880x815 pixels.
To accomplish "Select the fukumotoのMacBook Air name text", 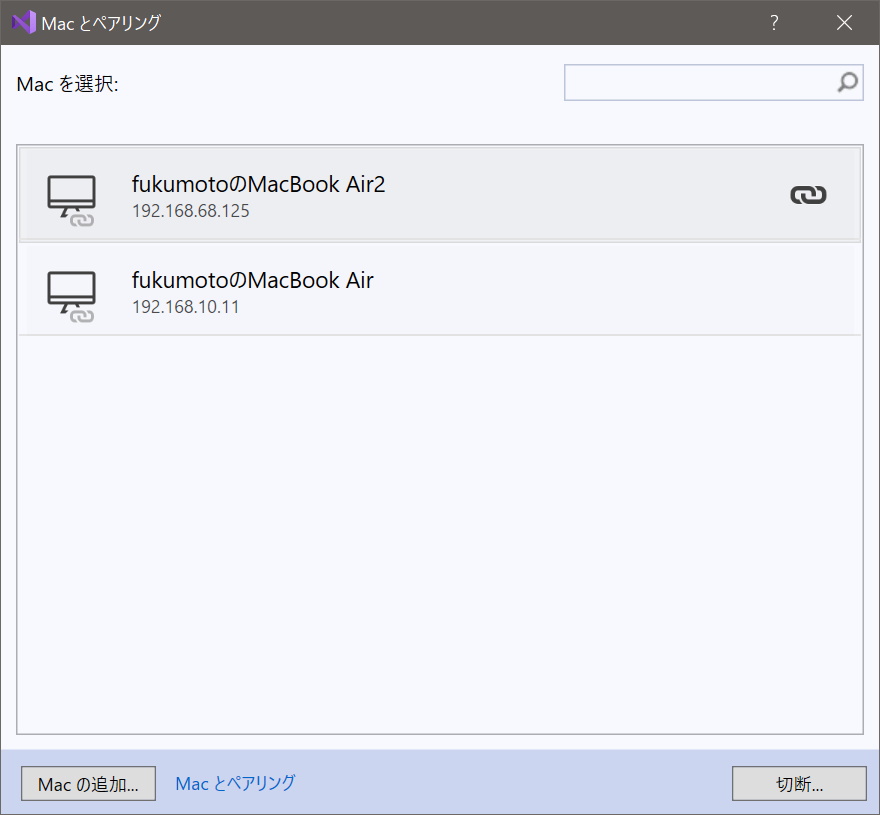I will pos(253,280).
